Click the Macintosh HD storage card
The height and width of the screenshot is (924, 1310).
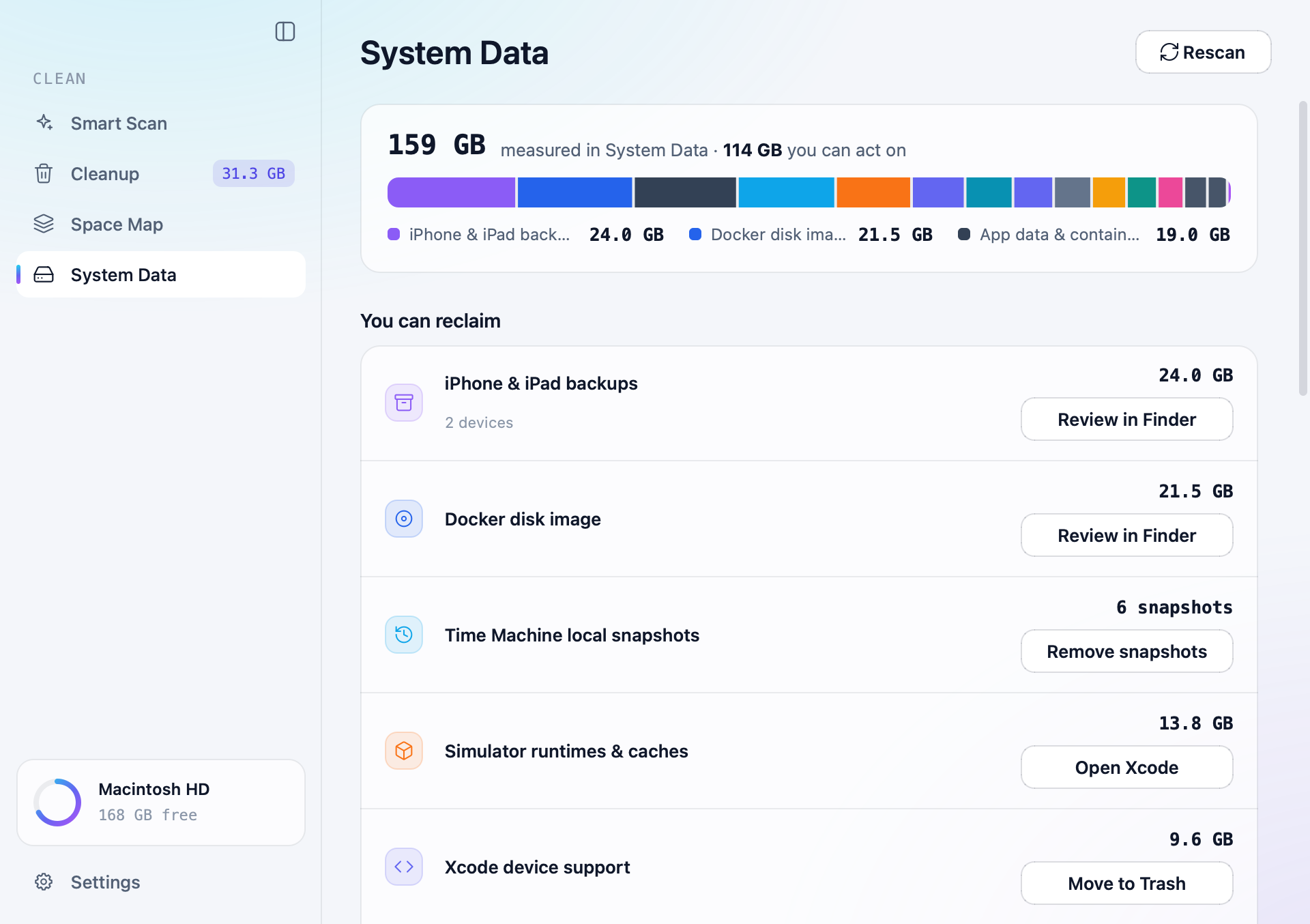(161, 803)
